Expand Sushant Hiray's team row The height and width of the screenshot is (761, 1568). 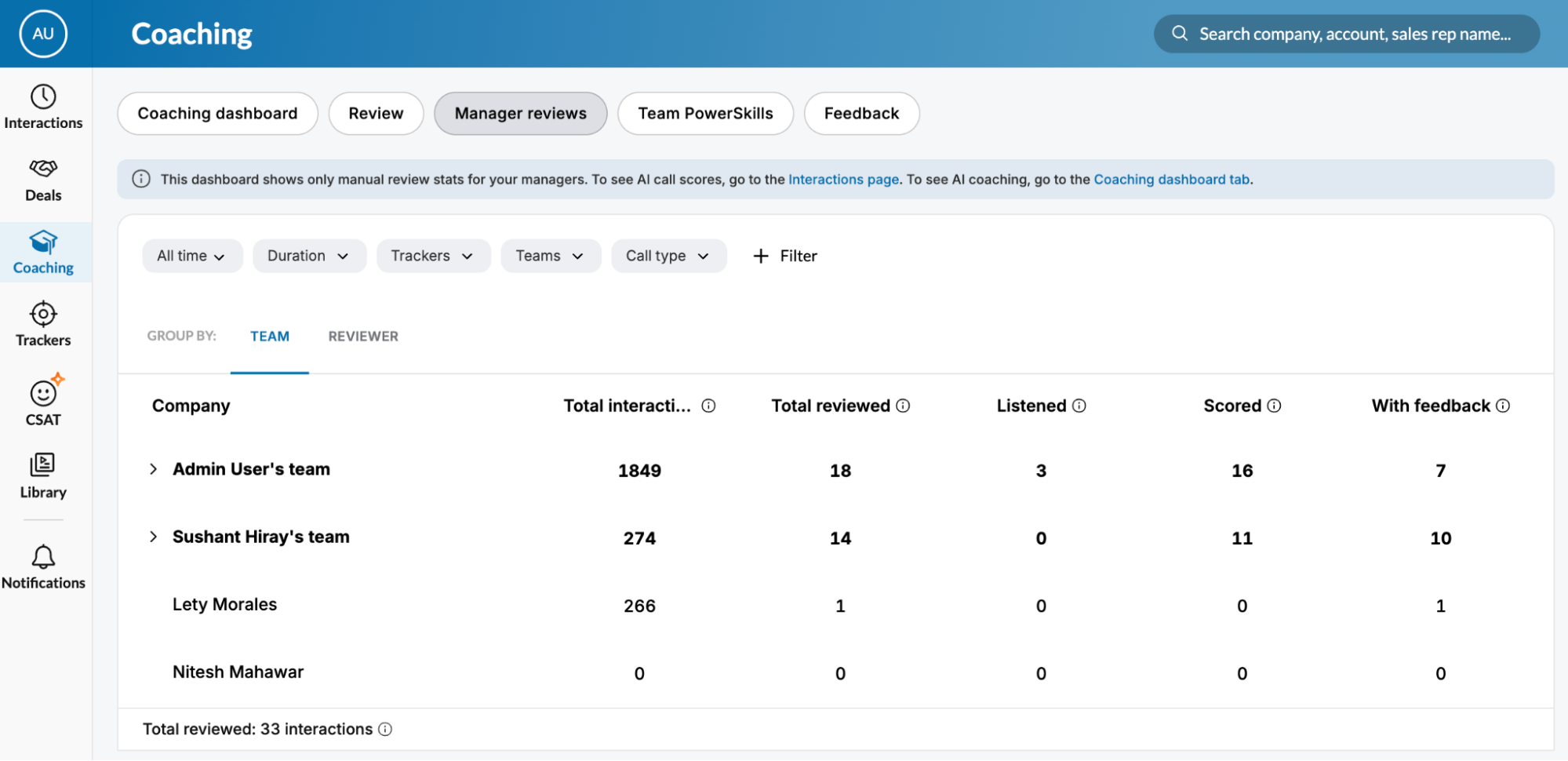coord(153,537)
